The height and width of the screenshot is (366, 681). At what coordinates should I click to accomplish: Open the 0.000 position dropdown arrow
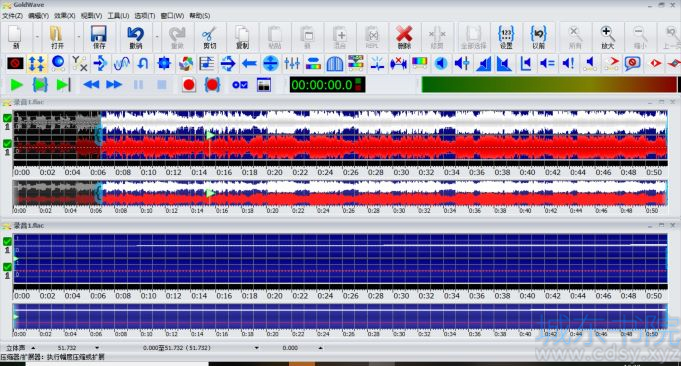pos(320,348)
